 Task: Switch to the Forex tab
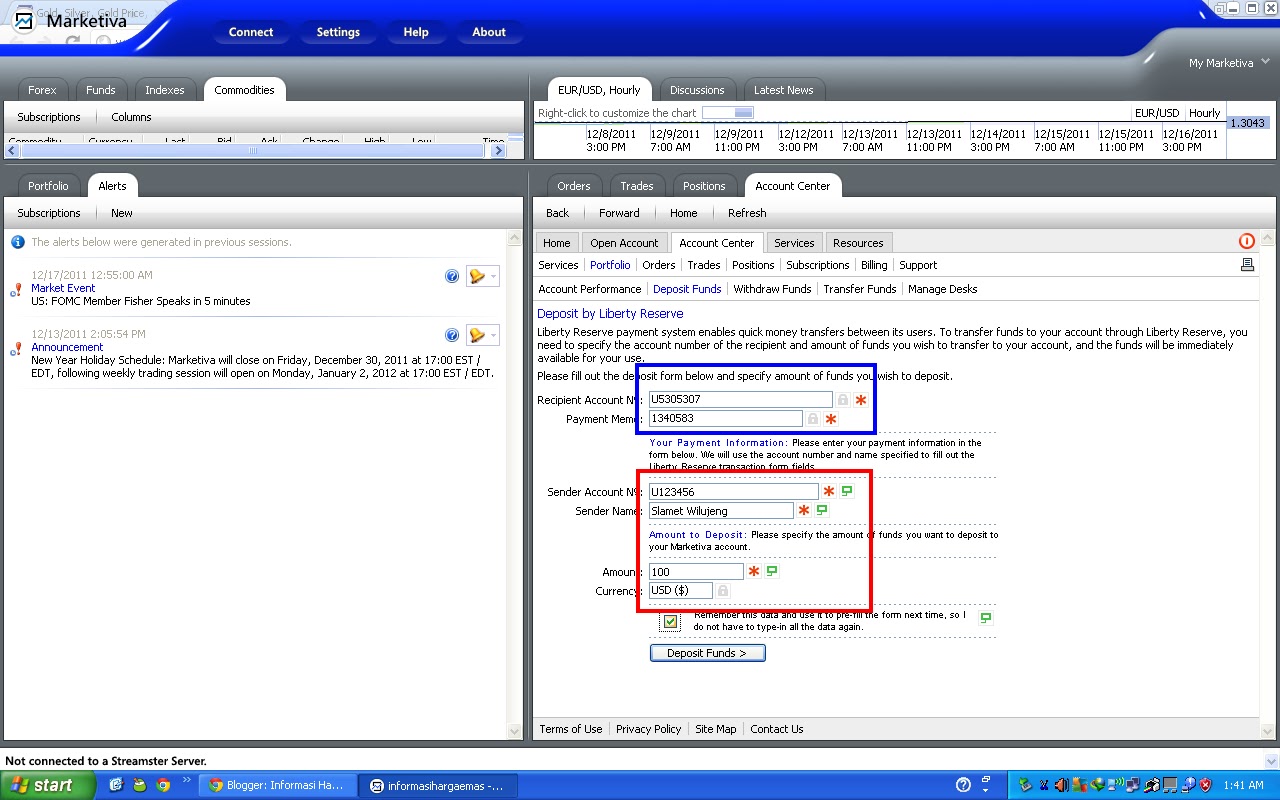click(x=42, y=90)
